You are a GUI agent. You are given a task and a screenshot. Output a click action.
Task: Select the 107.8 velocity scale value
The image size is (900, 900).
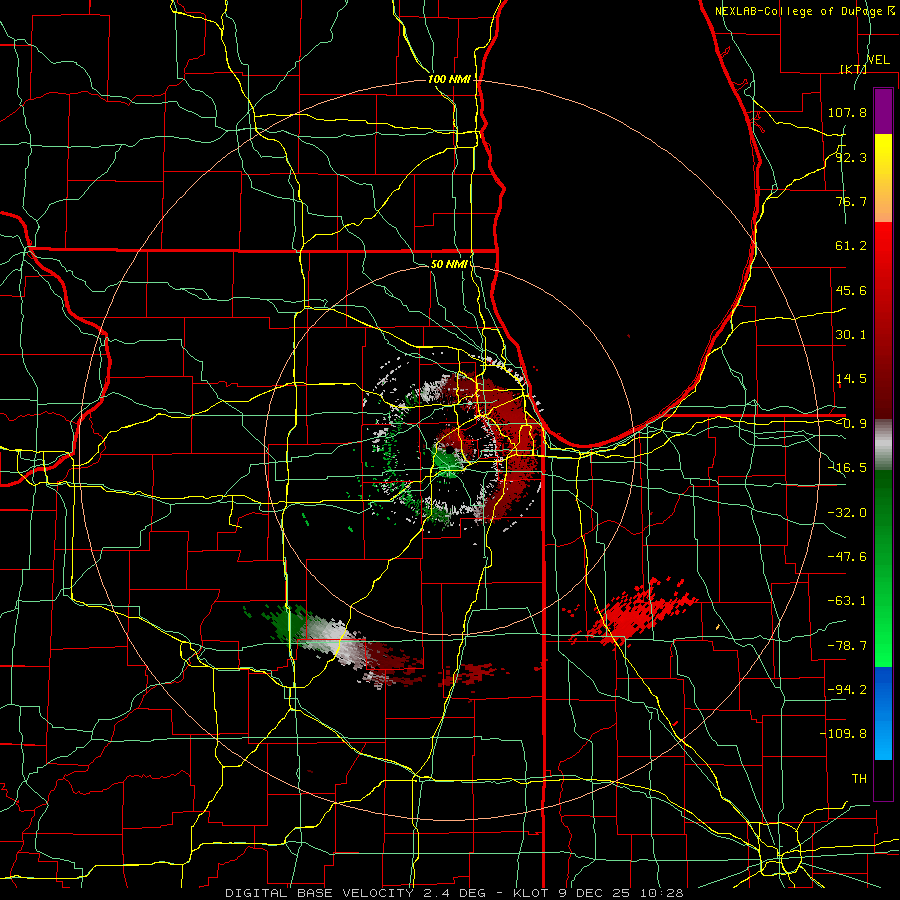pos(847,112)
